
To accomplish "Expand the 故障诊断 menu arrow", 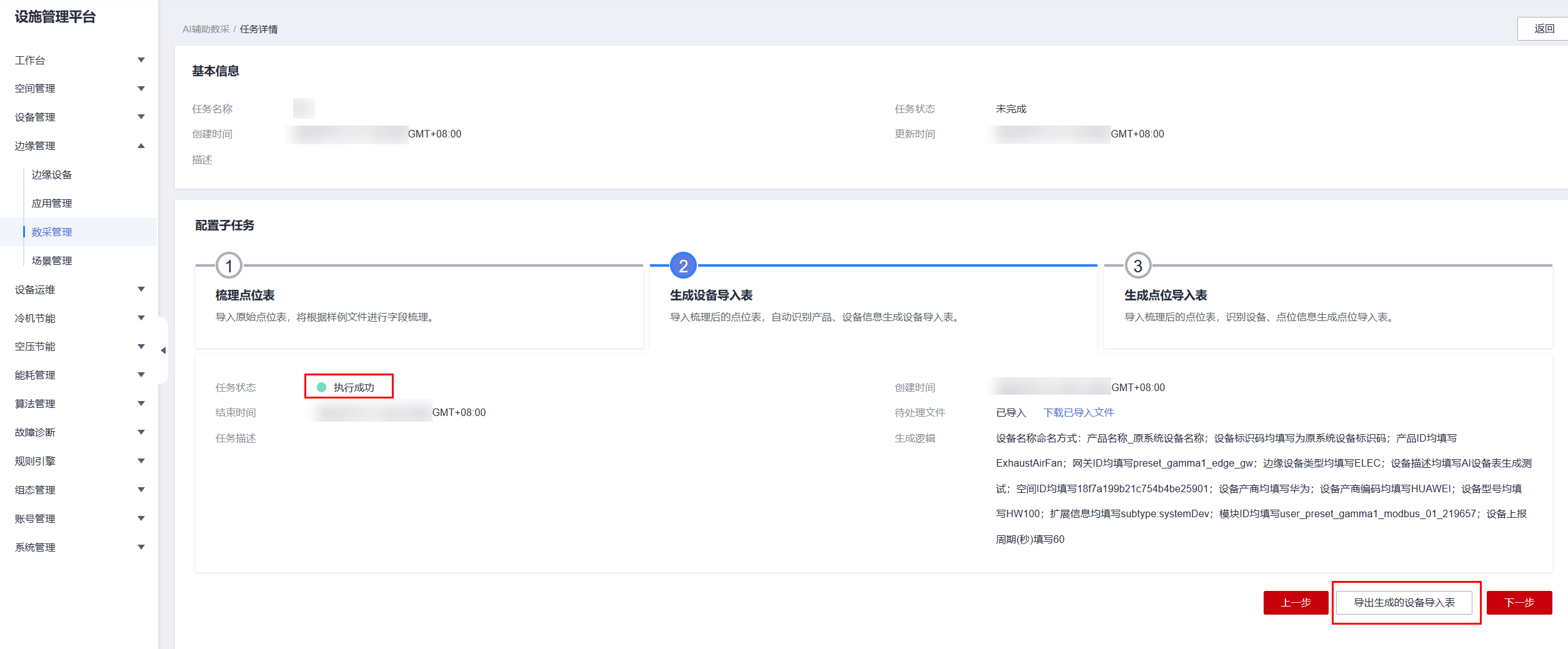I will click(141, 432).
